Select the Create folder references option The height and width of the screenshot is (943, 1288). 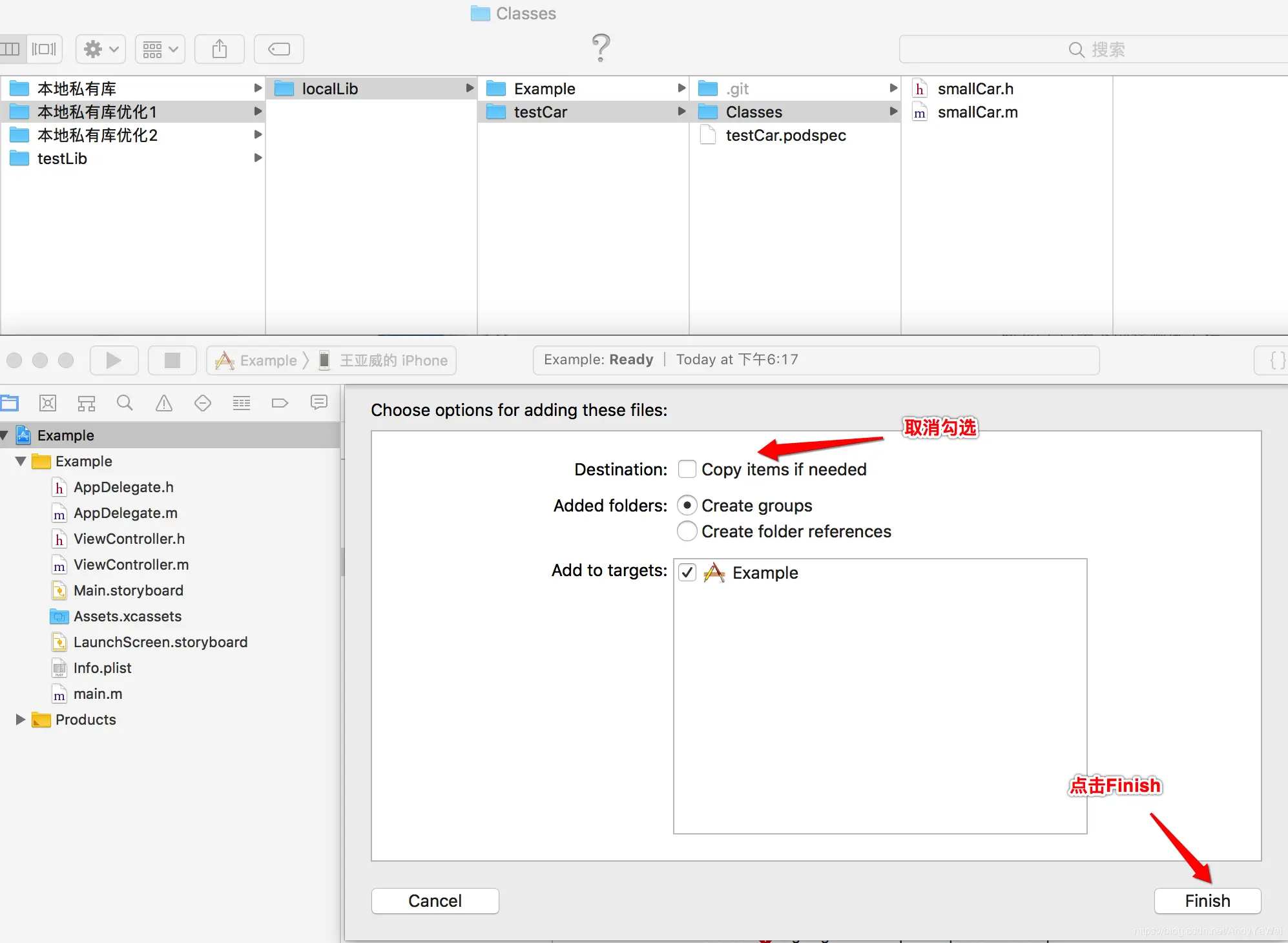pyautogui.click(x=687, y=532)
